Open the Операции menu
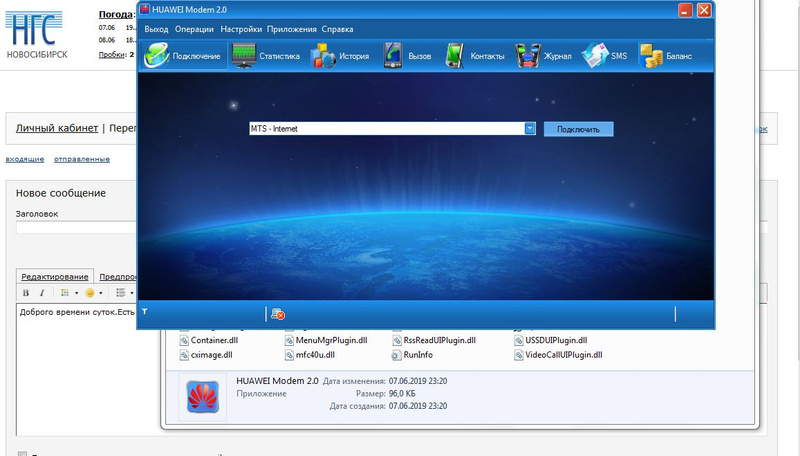The height and width of the screenshot is (456, 800). coord(194,30)
